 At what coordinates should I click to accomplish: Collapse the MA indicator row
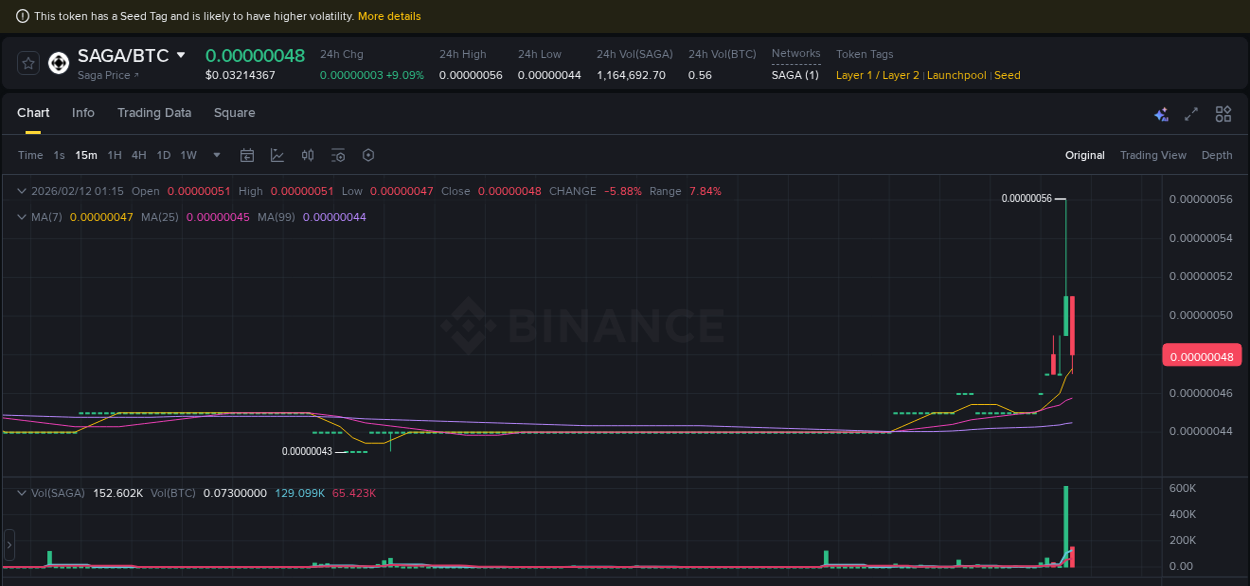tap(20, 216)
